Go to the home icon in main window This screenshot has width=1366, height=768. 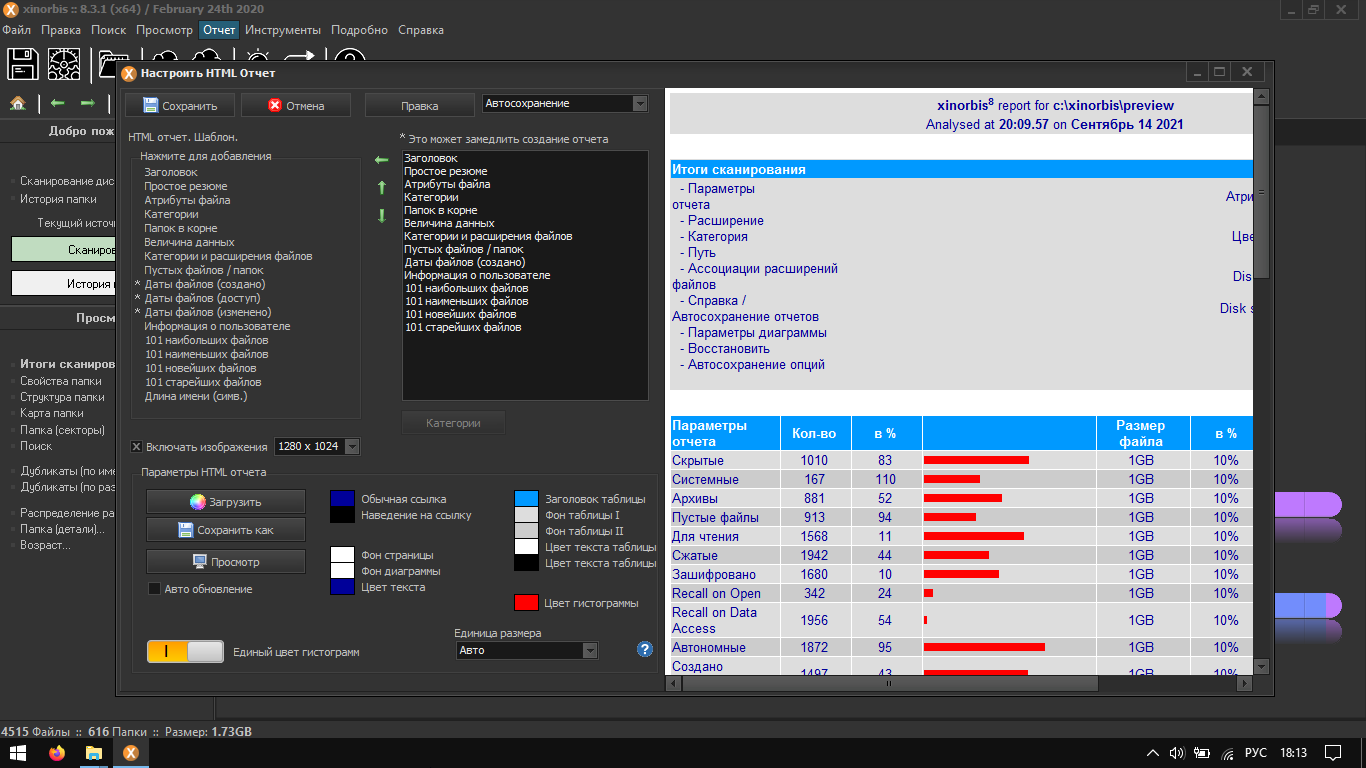18,103
